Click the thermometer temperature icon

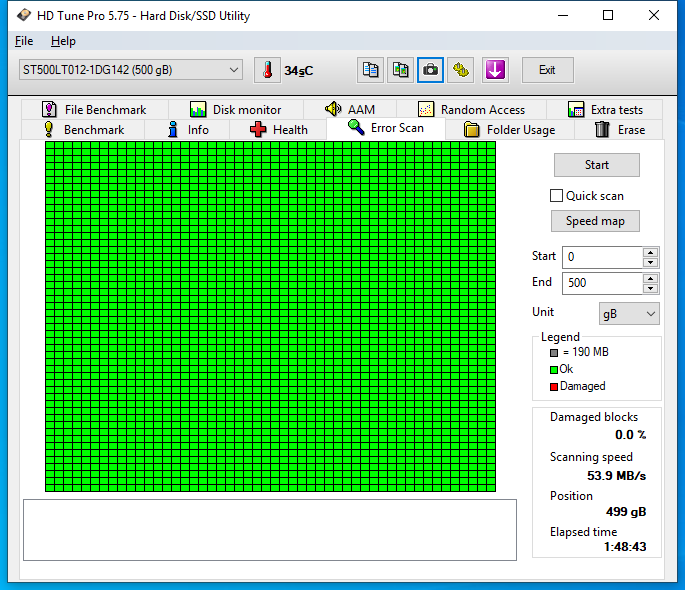point(267,70)
